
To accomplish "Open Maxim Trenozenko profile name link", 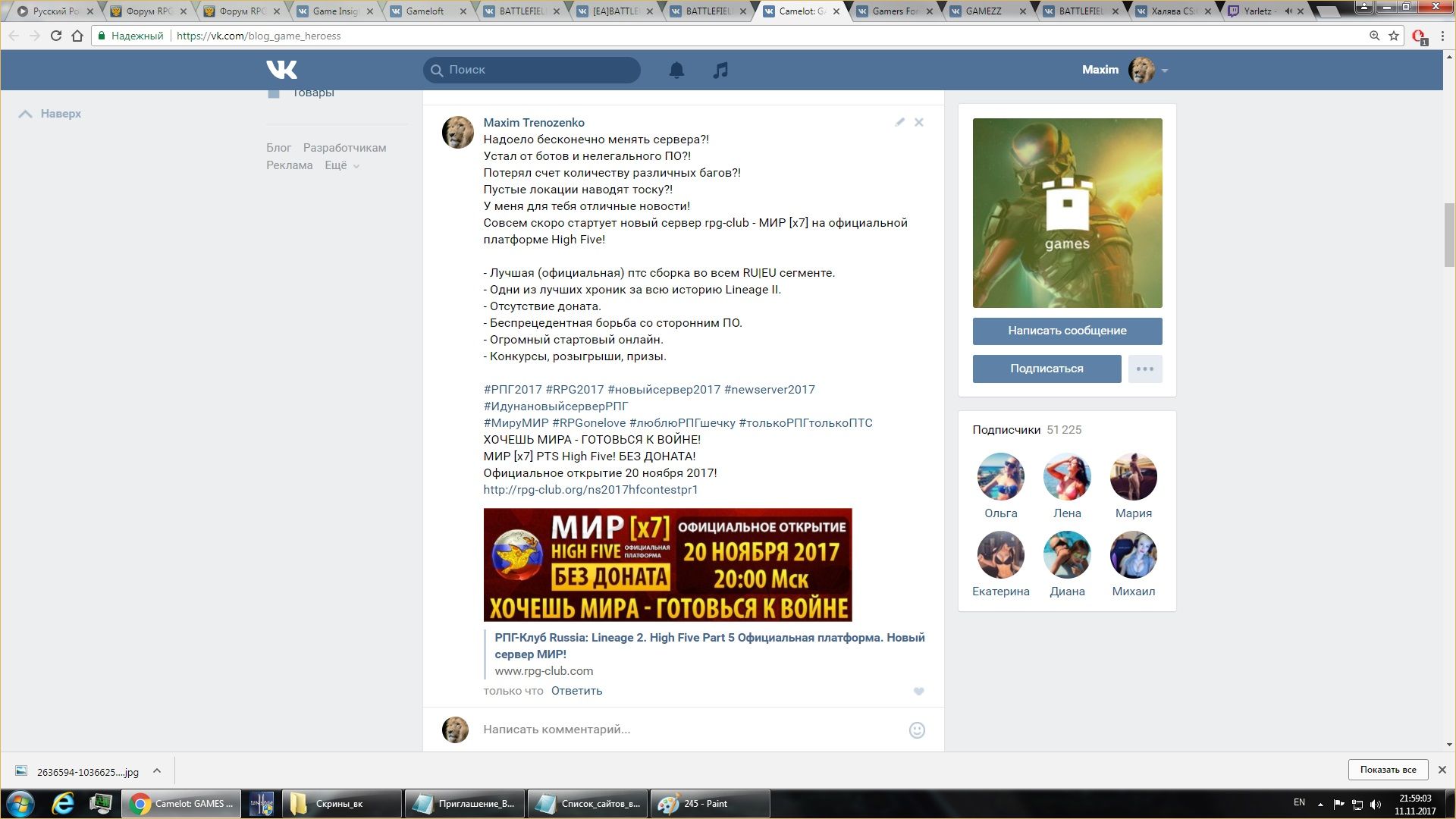I will (x=534, y=123).
